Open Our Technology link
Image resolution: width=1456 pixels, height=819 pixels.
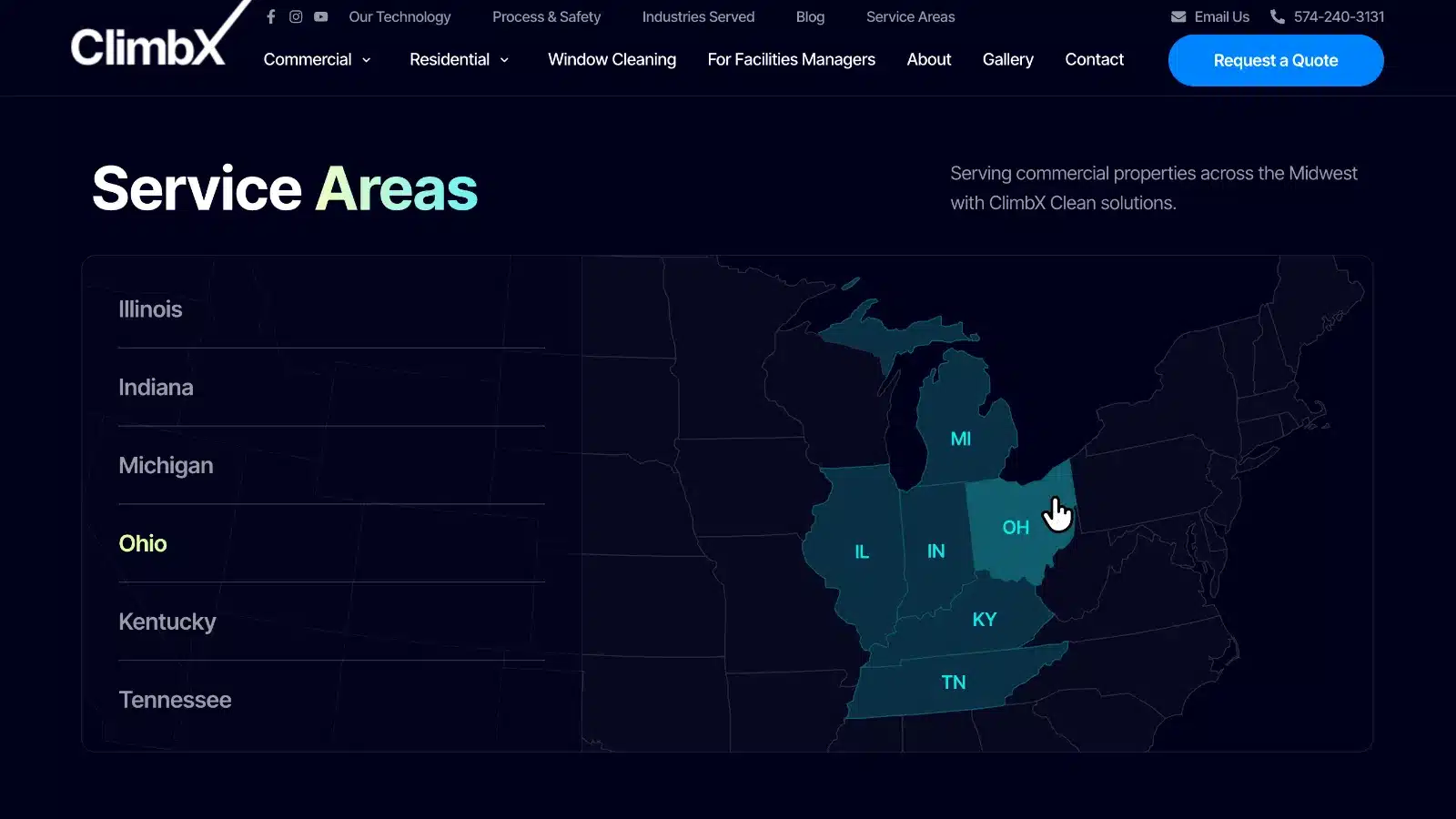(x=399, y=16)
